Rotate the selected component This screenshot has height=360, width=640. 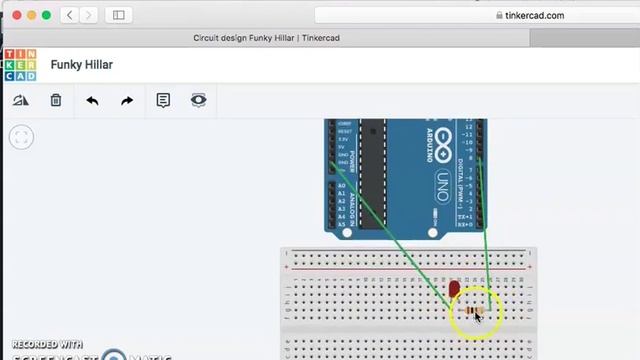click(x=20, y=100)
